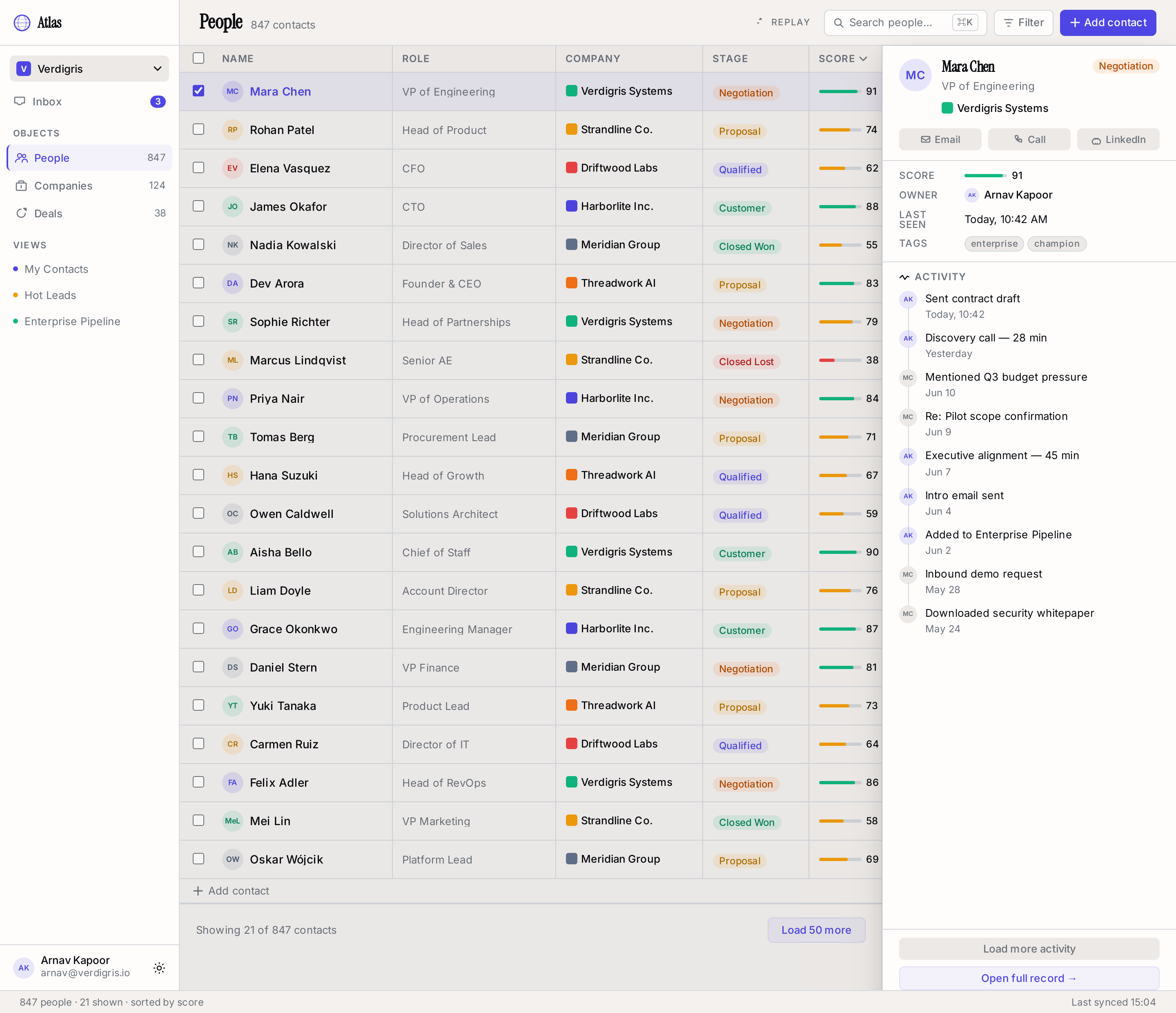Click the ML avatar for Marcus Lindqvist
This screenshot has height=1013, width=1176.
[233, 360]
